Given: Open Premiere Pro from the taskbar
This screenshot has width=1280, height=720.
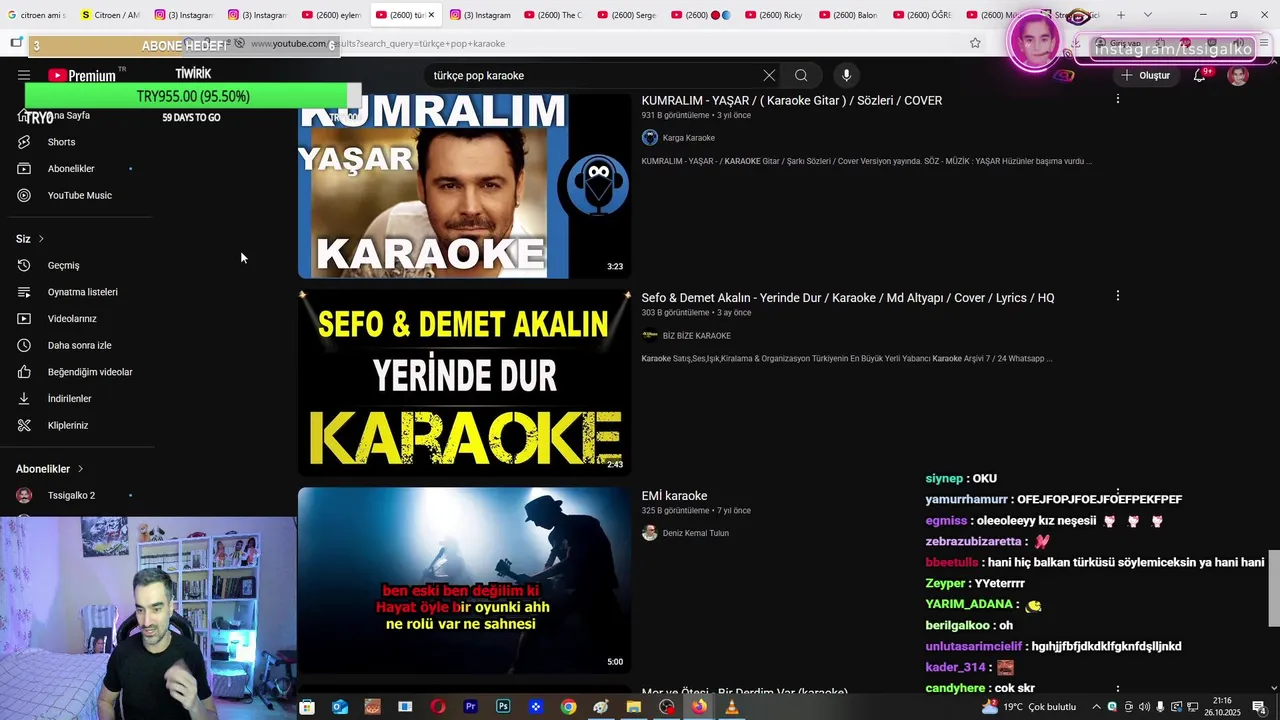Looking at the screenshot, I should [470, 707].
